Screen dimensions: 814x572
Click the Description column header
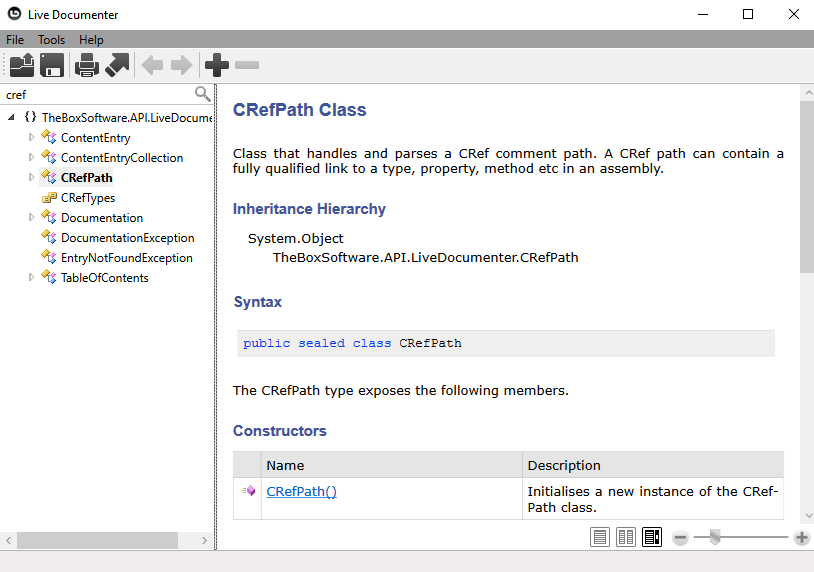[653, 465]
